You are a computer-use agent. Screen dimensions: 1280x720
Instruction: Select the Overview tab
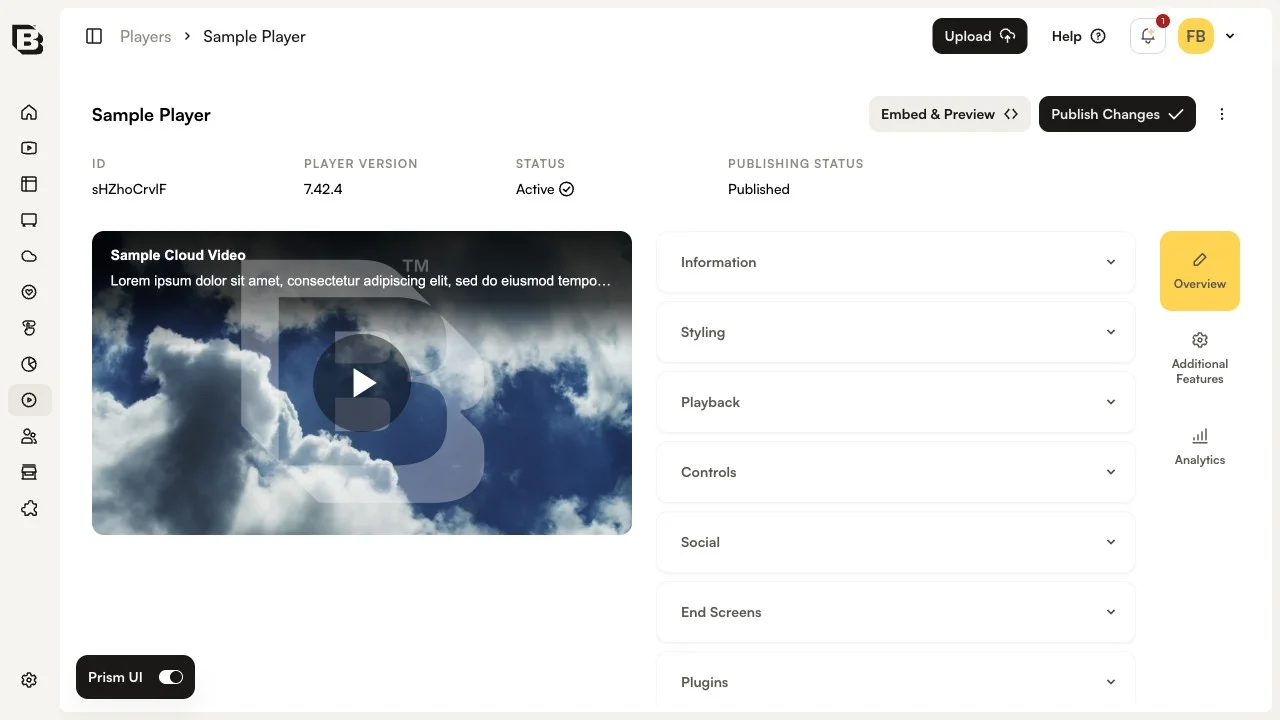click(1200, 271)
